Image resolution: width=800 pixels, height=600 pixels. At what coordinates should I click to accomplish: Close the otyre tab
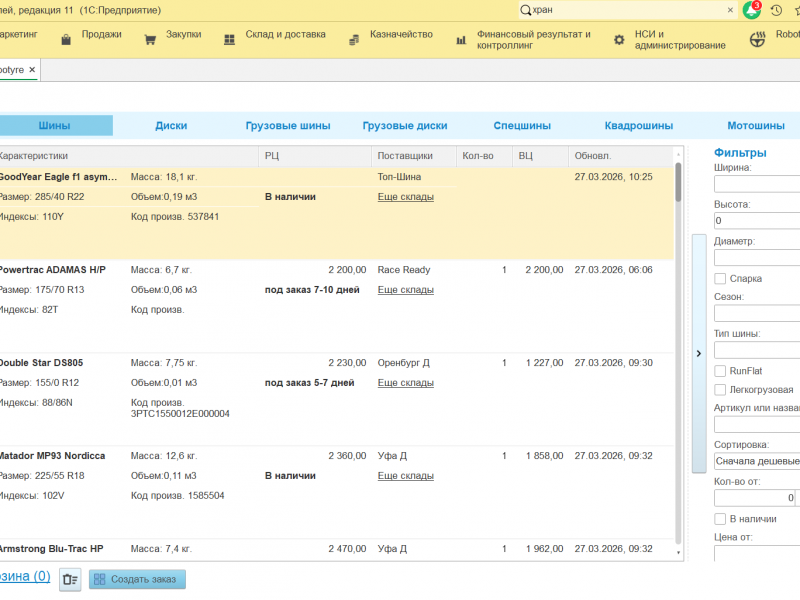point(32,69)
